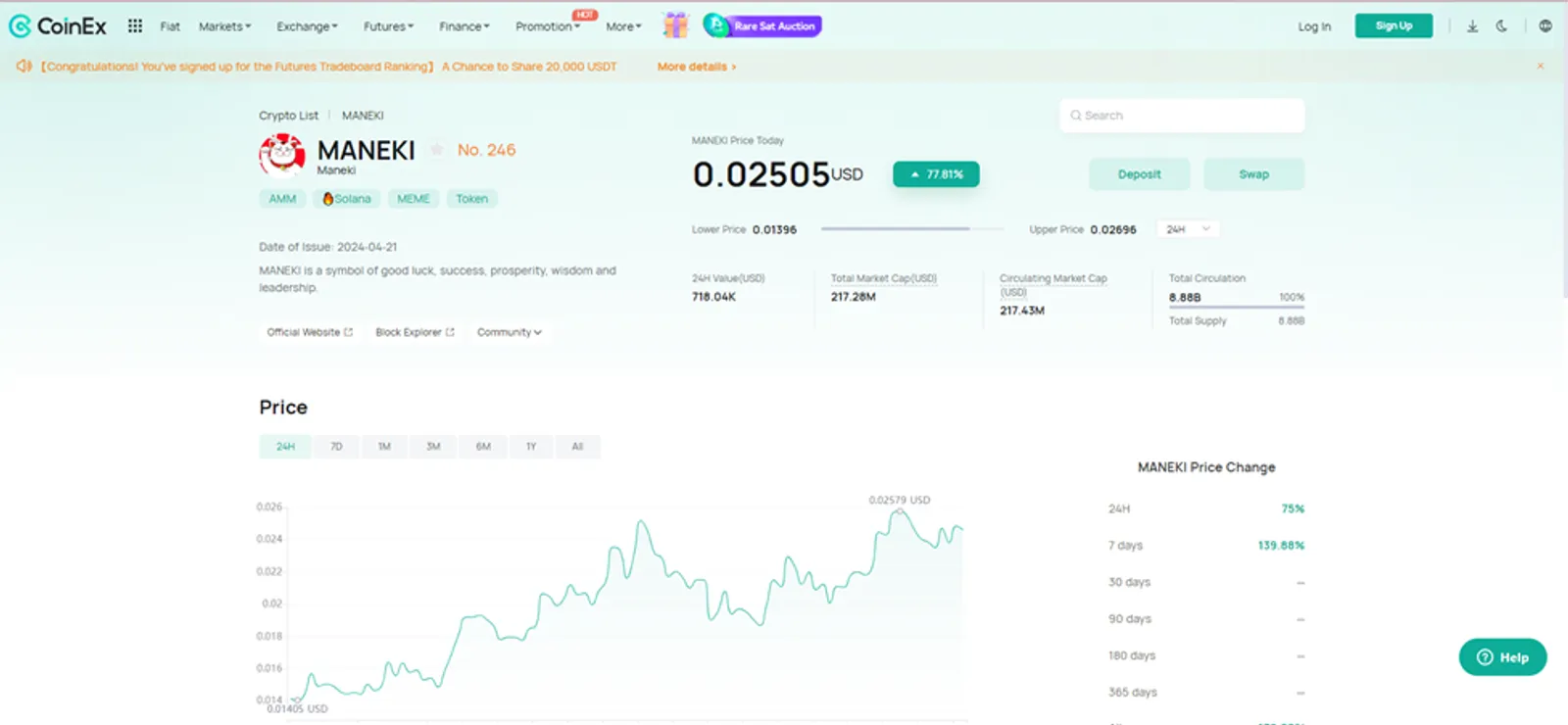Open the Exchange dropdown menu
1568x725 pixels.
[x=308, y=26]
